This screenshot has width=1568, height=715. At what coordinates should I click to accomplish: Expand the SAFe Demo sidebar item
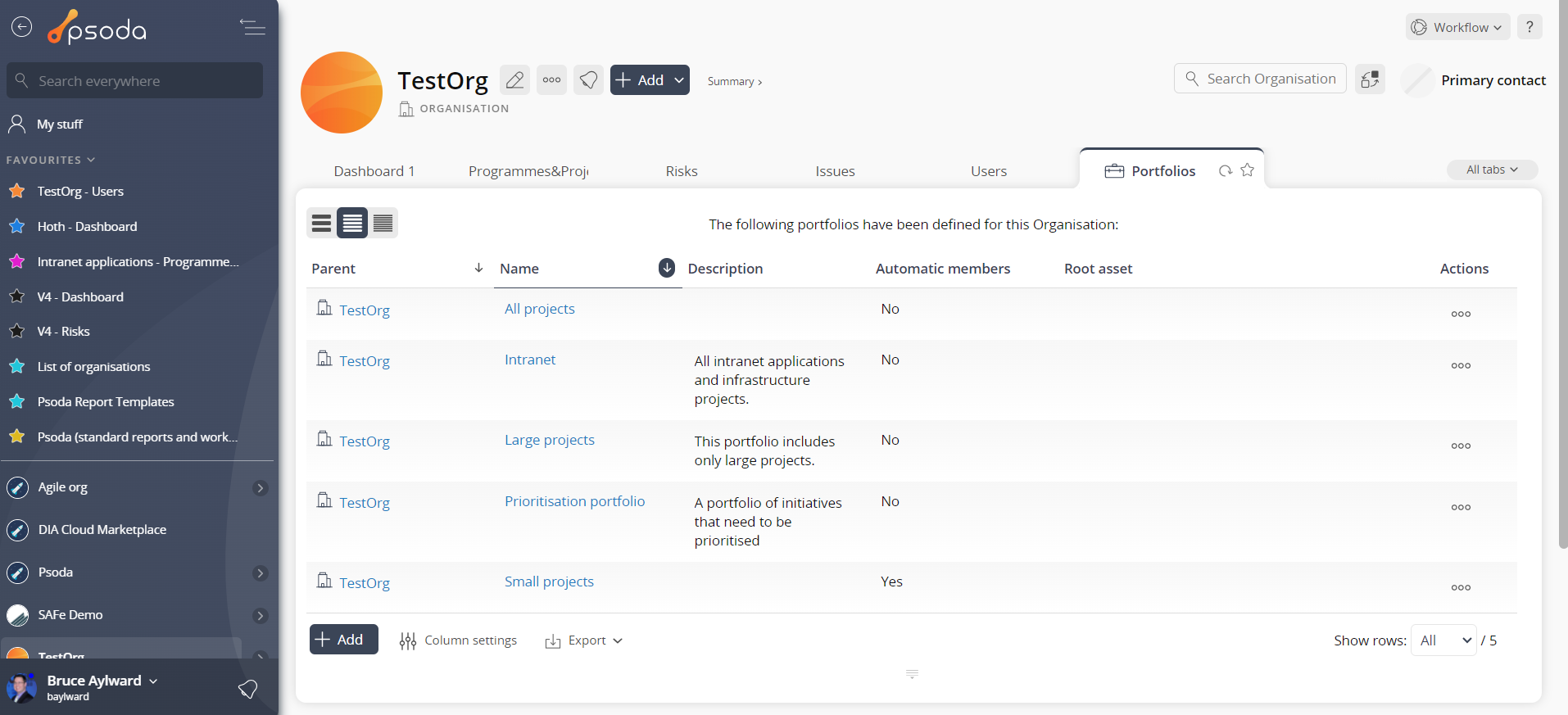point(261,616)
